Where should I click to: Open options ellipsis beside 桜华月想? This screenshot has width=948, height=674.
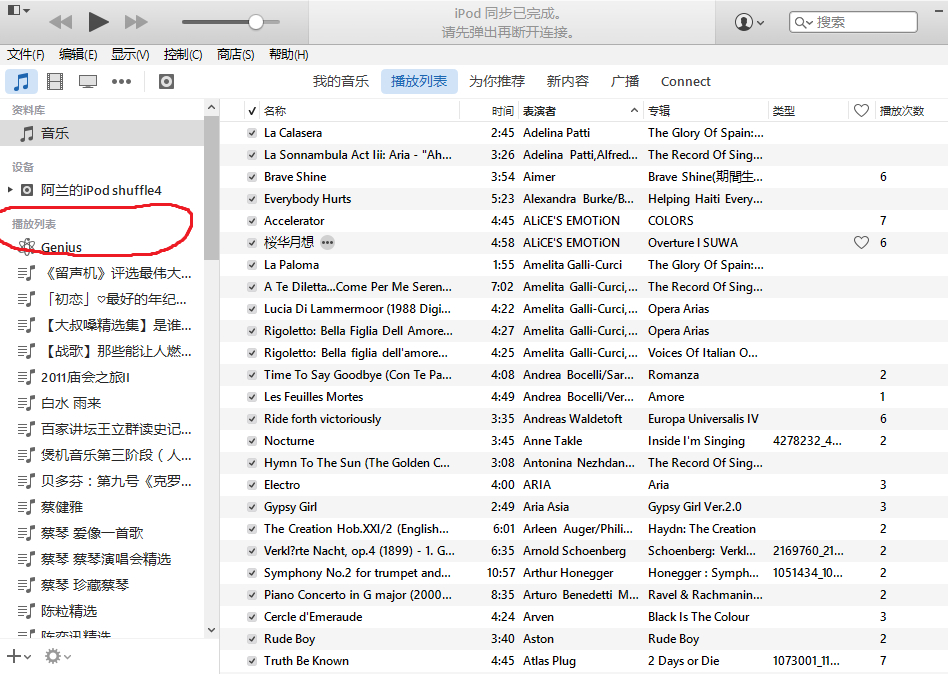pos(327,243)
